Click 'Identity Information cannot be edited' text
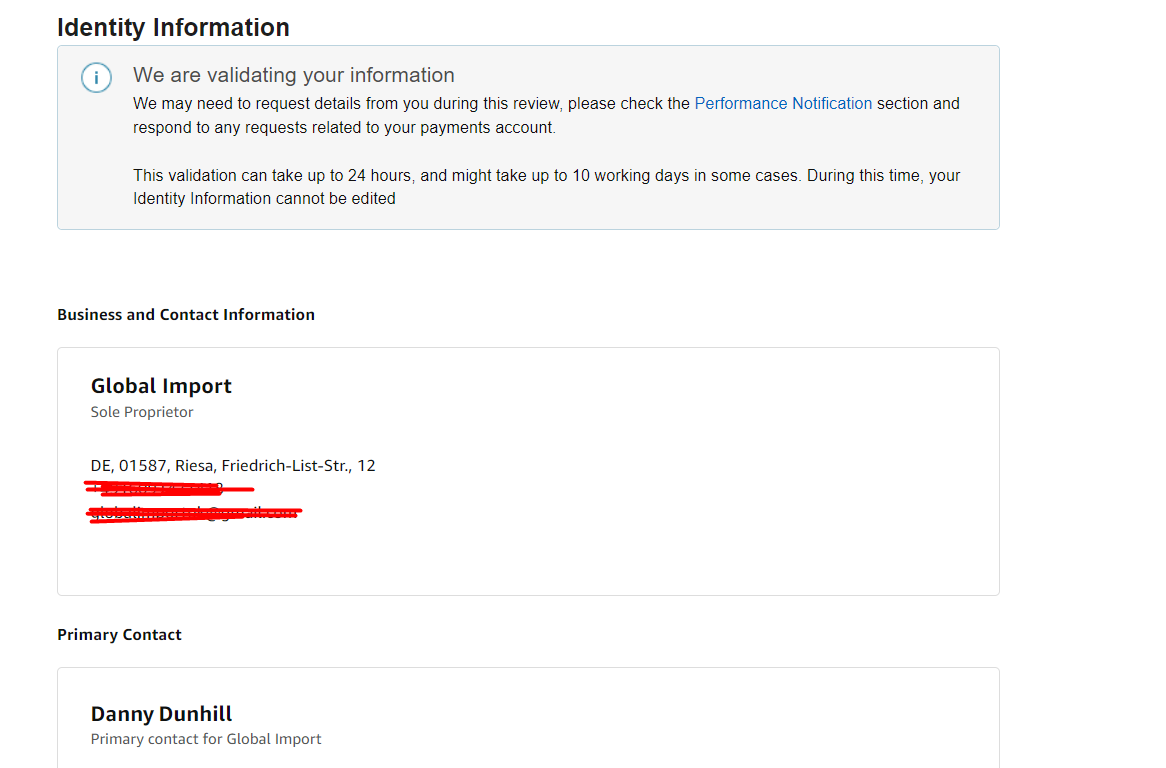 (x=264, y=199)
